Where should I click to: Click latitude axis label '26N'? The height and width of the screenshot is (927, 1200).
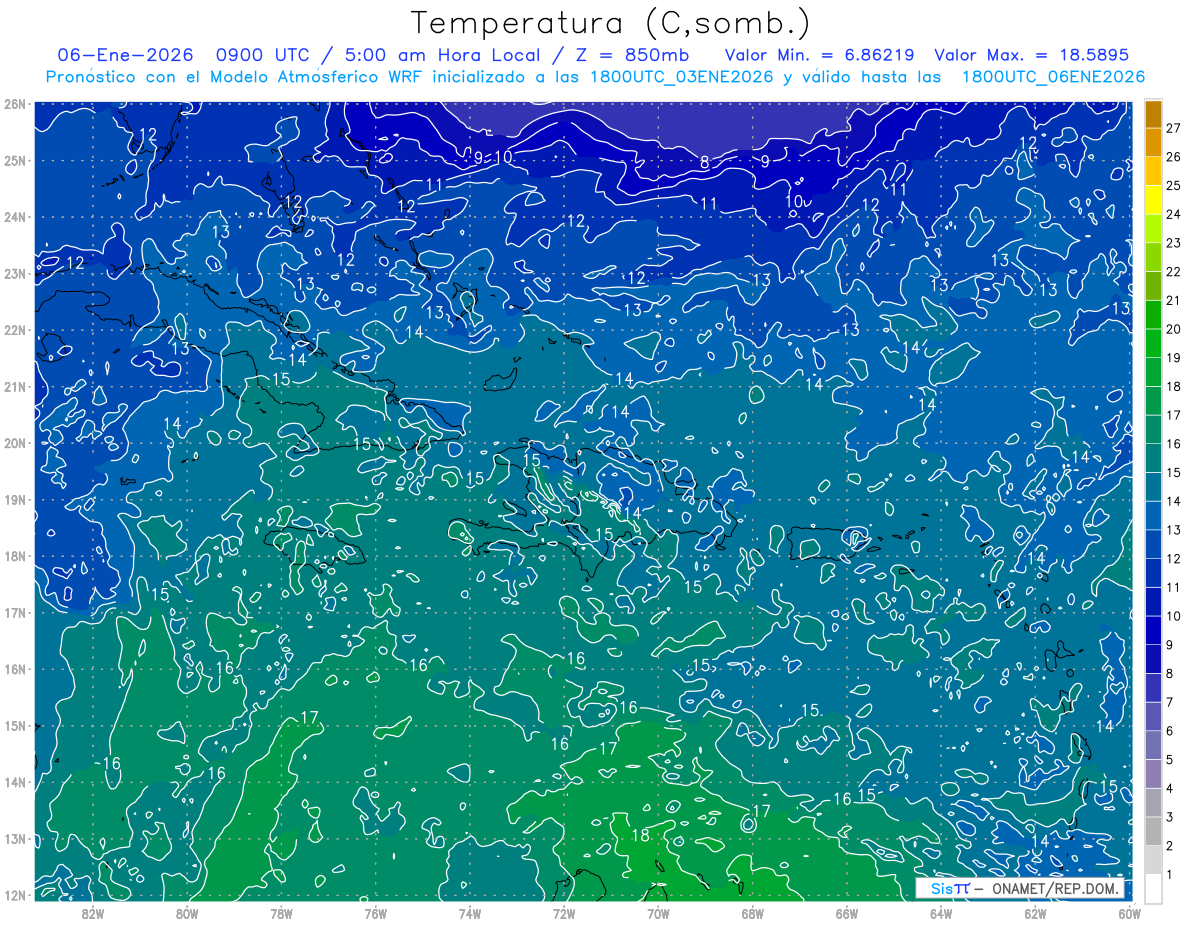[15, 104]
